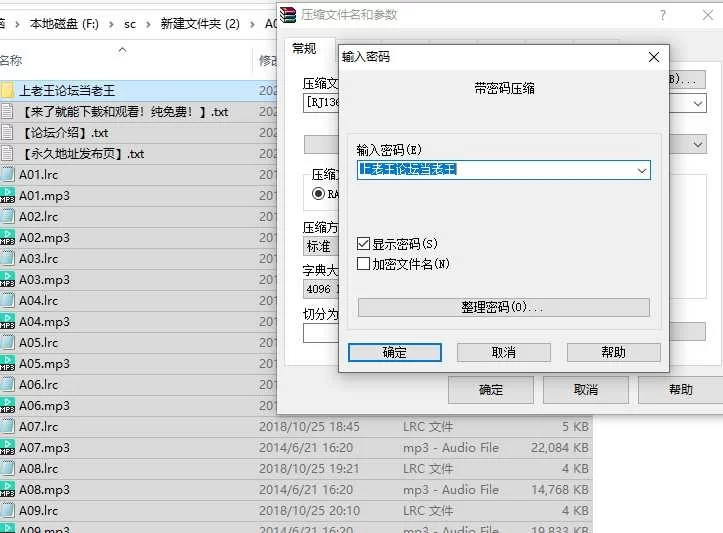This screenshot has height=533, width=723.
Task: Select the 上老王论坛当老王 folder icon
Action: pos(7,90)
